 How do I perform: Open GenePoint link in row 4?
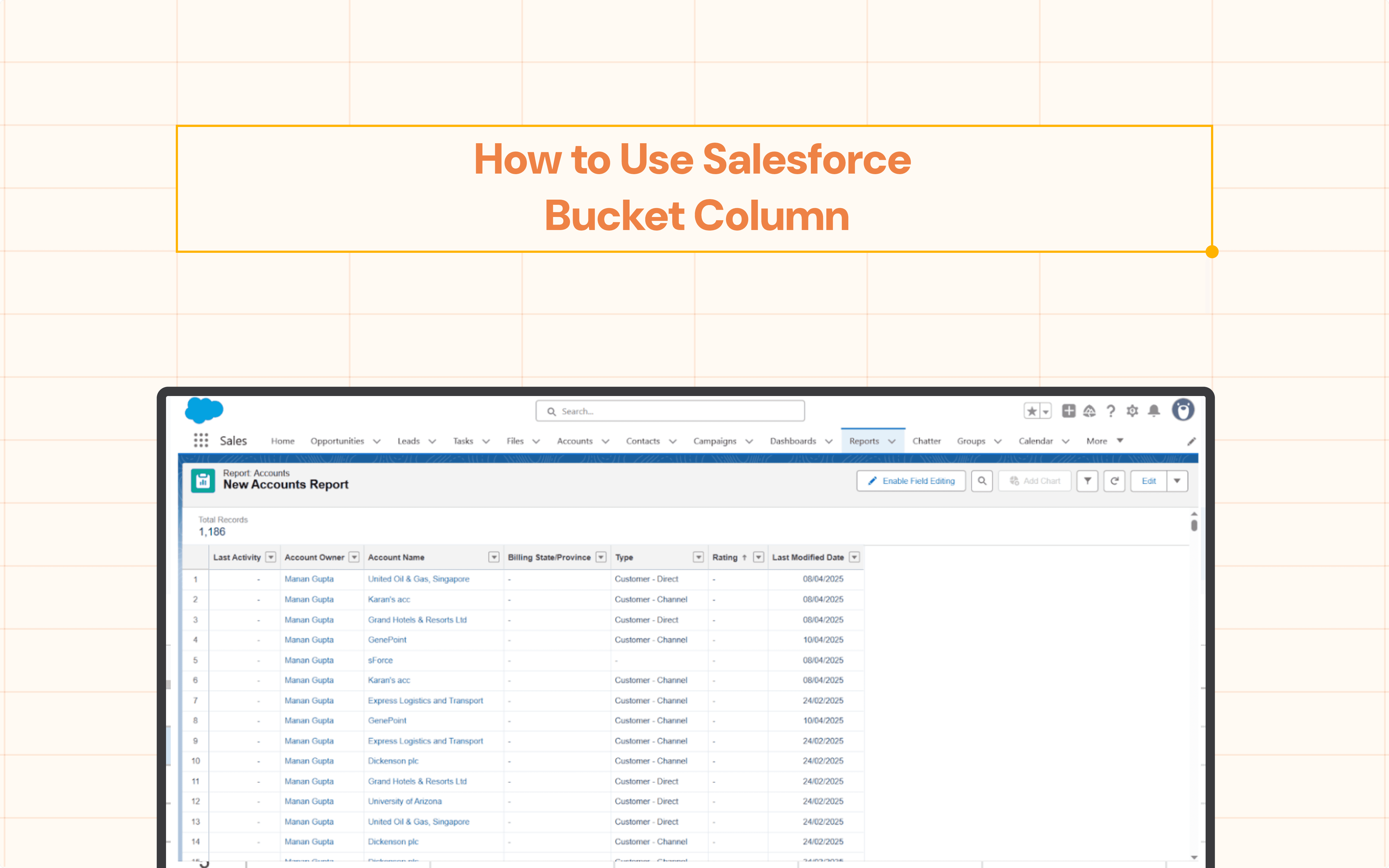(x=387, y=640)
